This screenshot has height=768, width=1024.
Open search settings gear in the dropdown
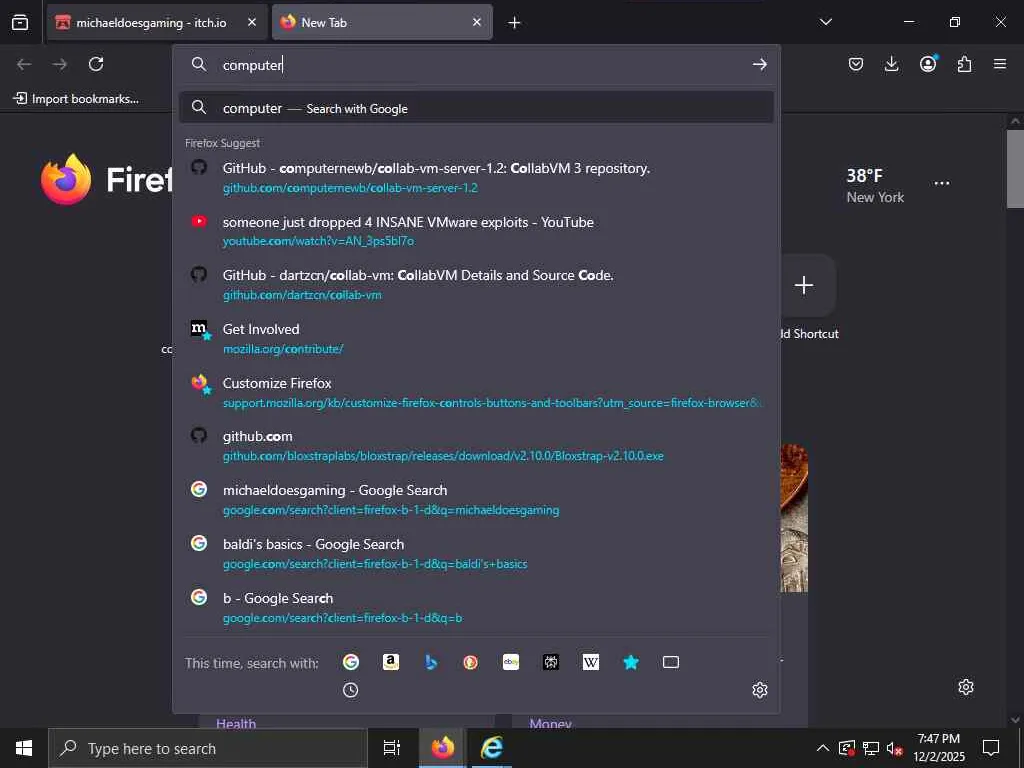(x=760, y=690)
